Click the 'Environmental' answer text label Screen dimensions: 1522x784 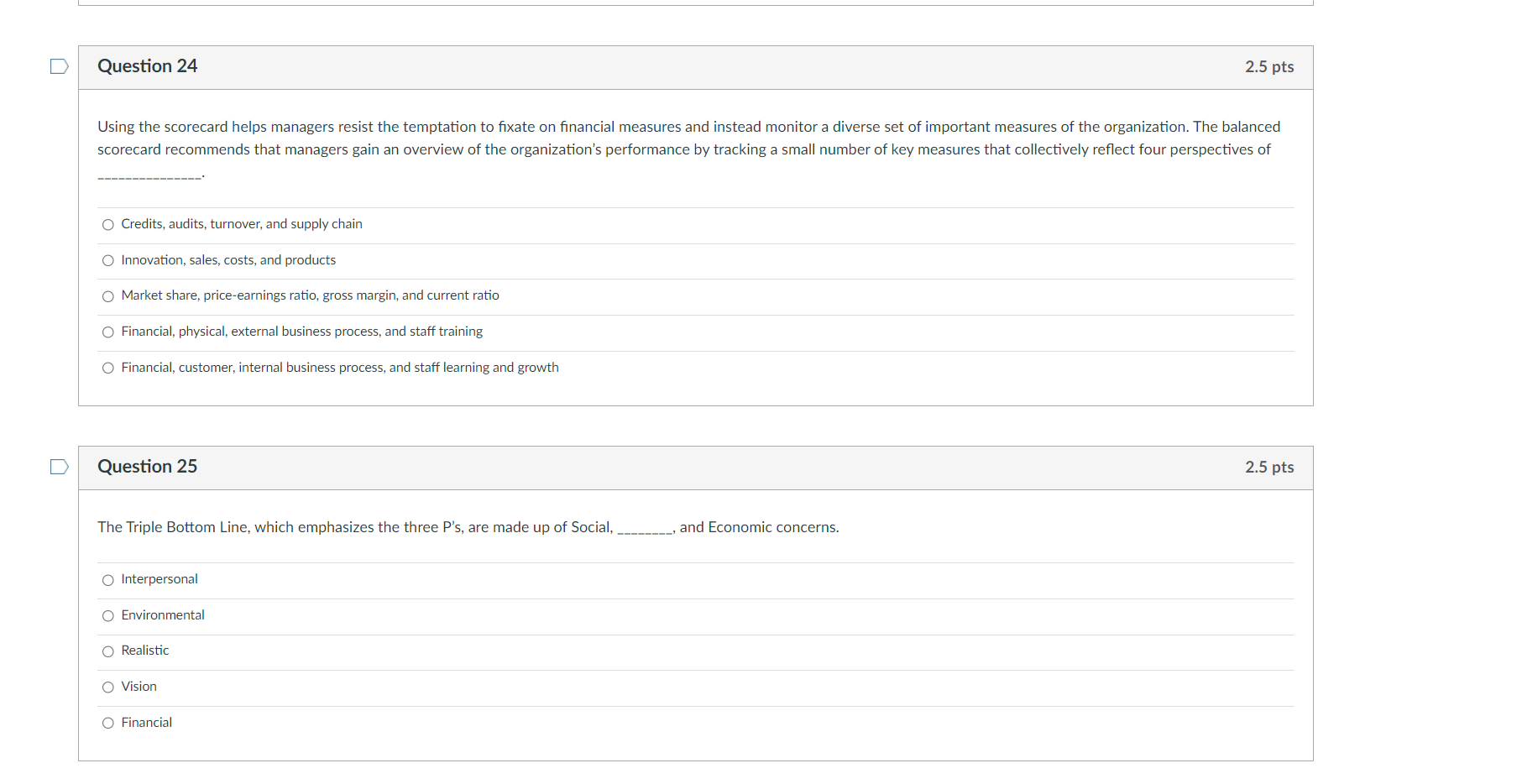pyautogui.click(x=162, y=615)
